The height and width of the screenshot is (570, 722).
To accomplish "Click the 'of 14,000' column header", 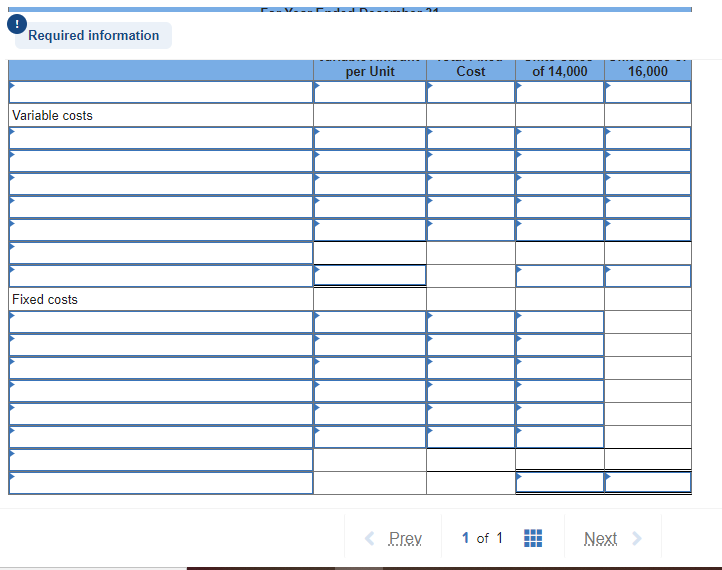I will point(559,71).
